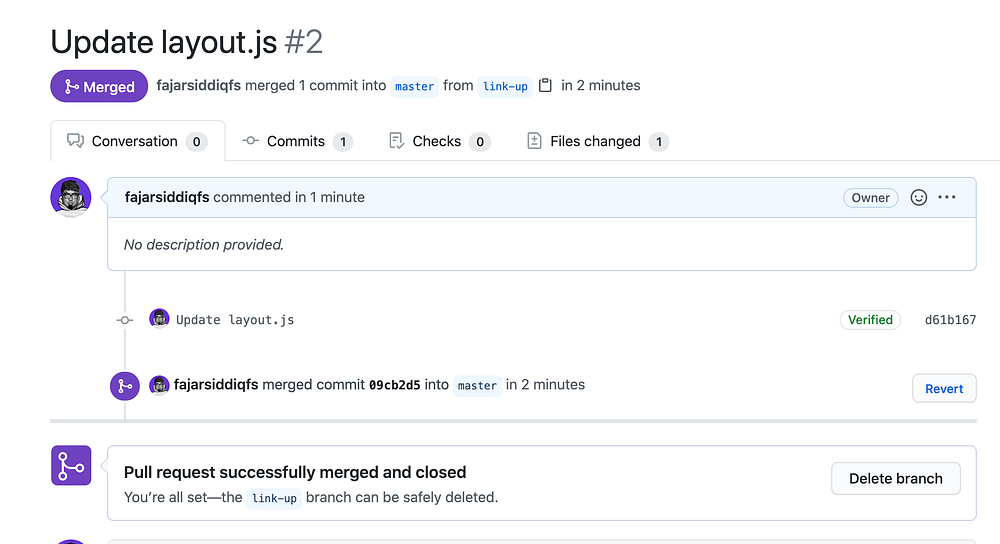Screen dimensions: 1000x544
Task: Click the small avatar beside Update layout.js commit
Action: pyautogui.click(x=159, y=319)
